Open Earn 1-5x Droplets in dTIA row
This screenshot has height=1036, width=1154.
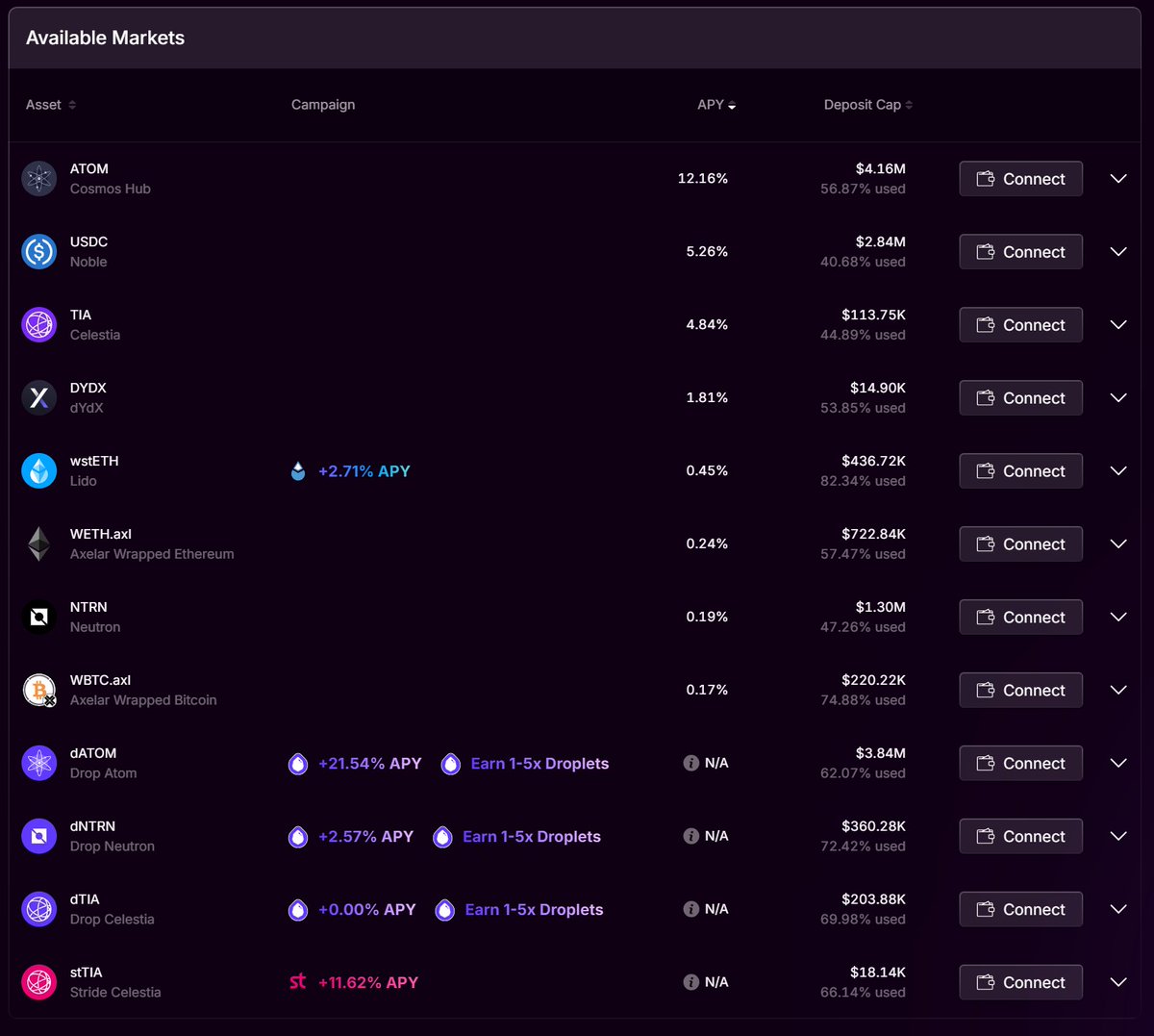click(x=519, y=910)
